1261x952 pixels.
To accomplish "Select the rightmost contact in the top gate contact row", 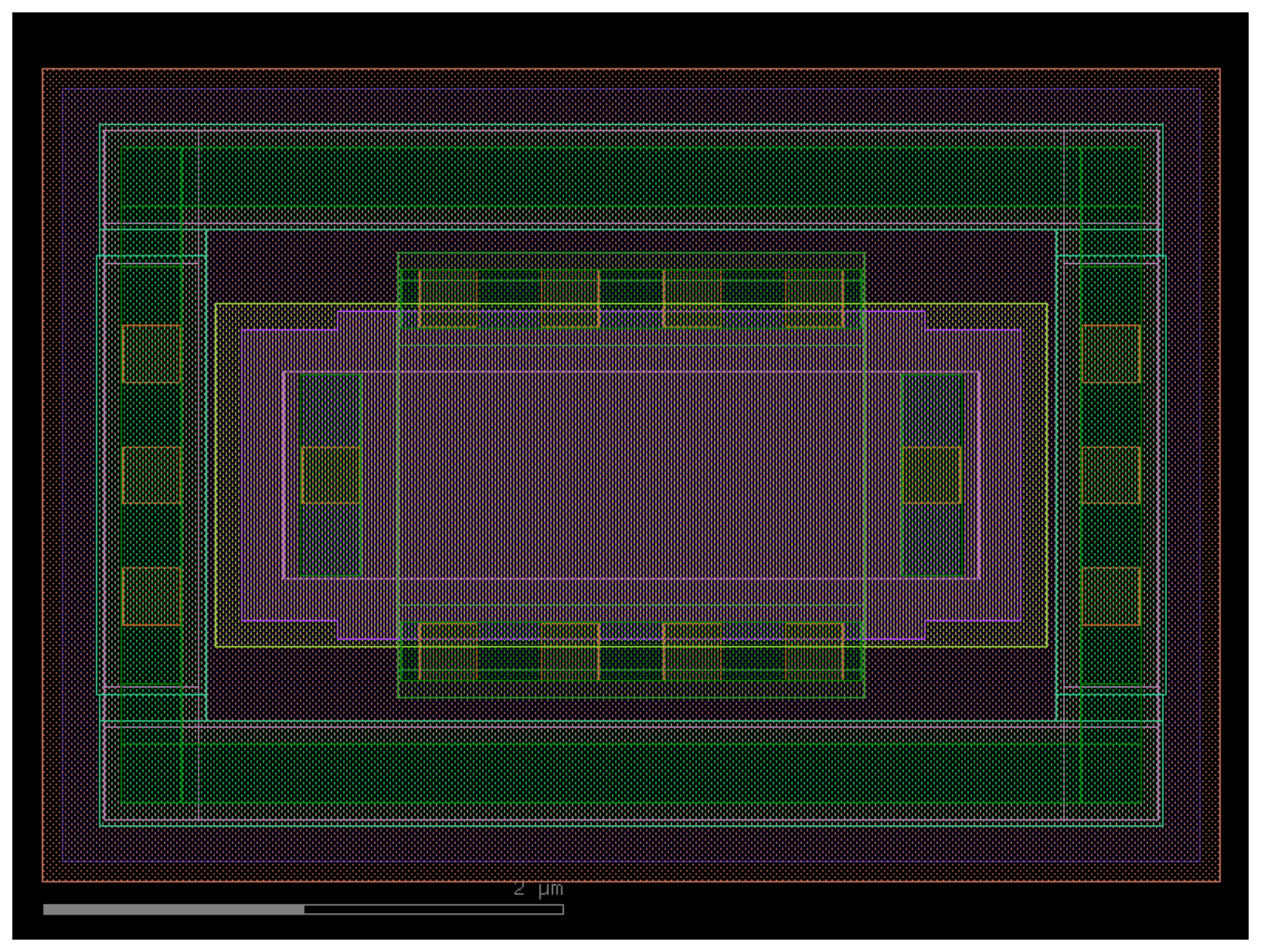I will [x=814, y=298].
